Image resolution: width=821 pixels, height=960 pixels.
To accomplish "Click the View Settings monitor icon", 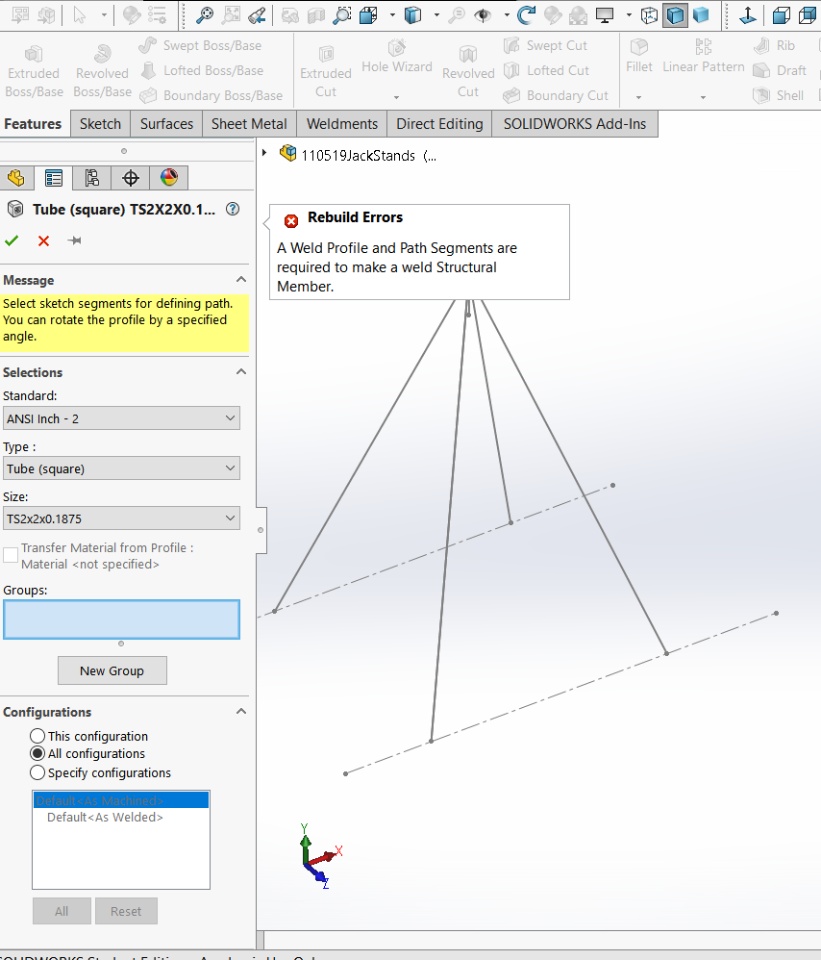I will (604, 15).
